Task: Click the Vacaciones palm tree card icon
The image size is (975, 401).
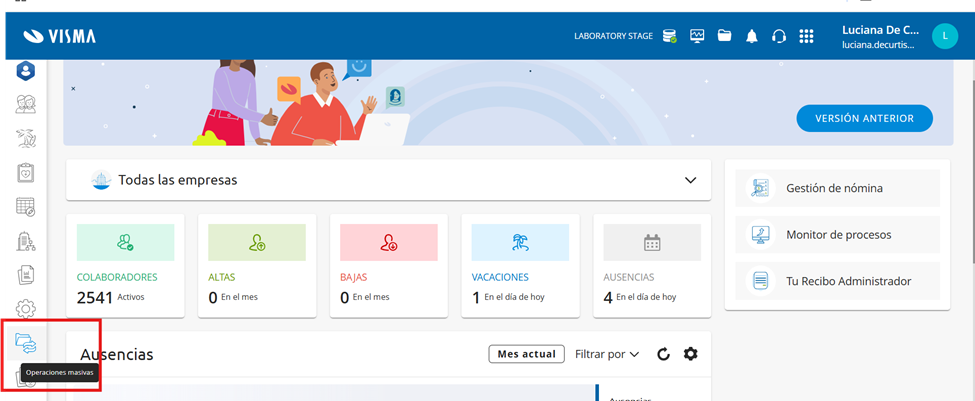Action: (x=520, y=242)
